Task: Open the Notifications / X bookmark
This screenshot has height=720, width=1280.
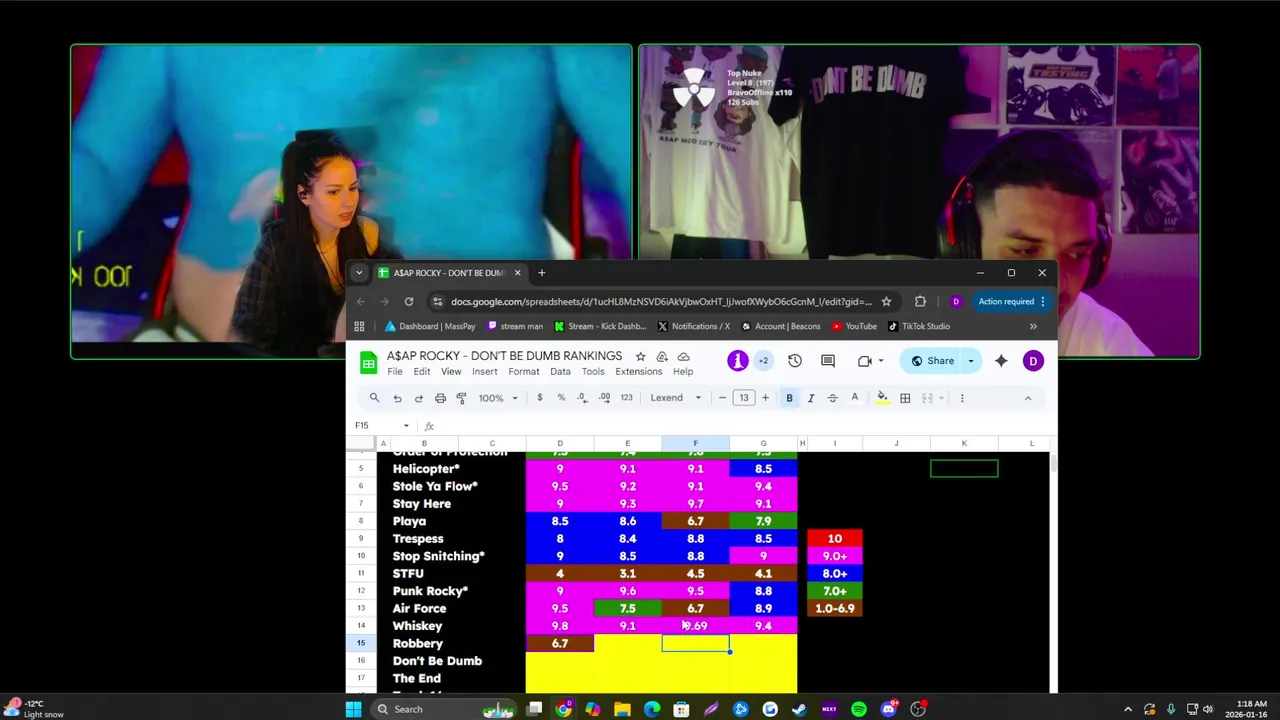Action: pos(693,326)
